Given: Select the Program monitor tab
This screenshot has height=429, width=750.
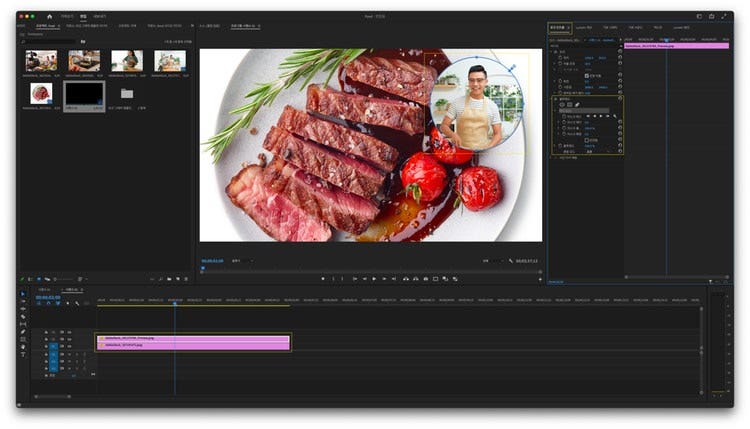Looking at the screenshot, I should tap(243, 25).
